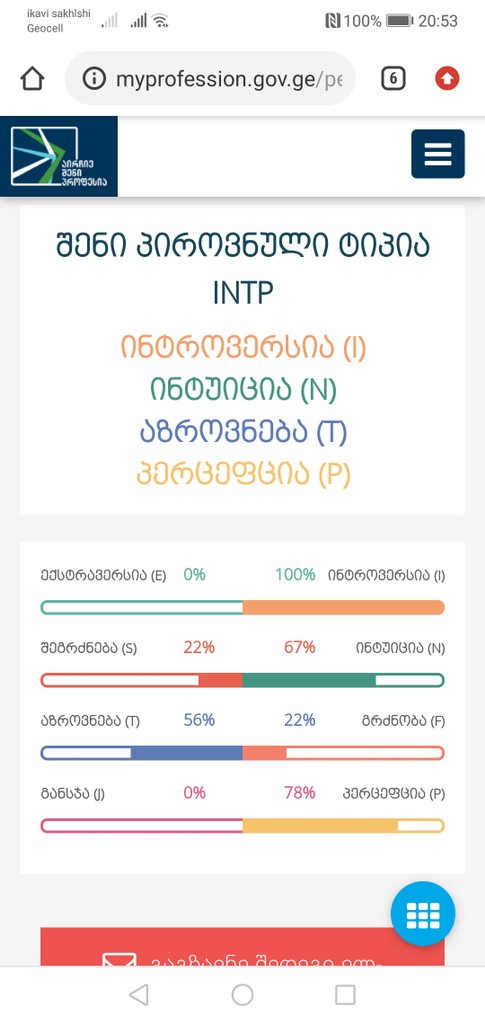
Task: Click the red send results button
Action: click(242, 947)
